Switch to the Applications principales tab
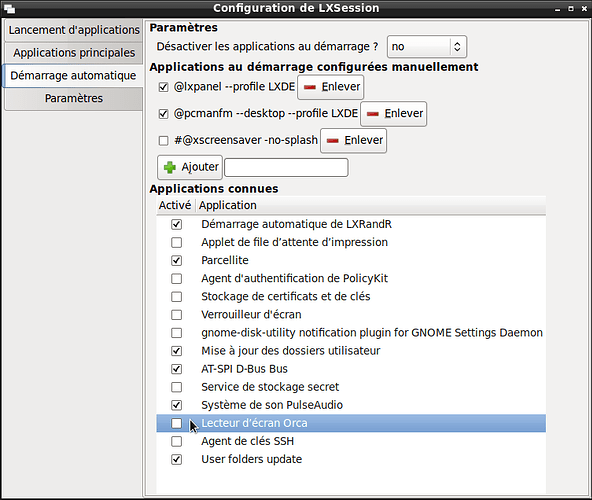The height and width of the screenshot is (500, 592). point(74,52)
